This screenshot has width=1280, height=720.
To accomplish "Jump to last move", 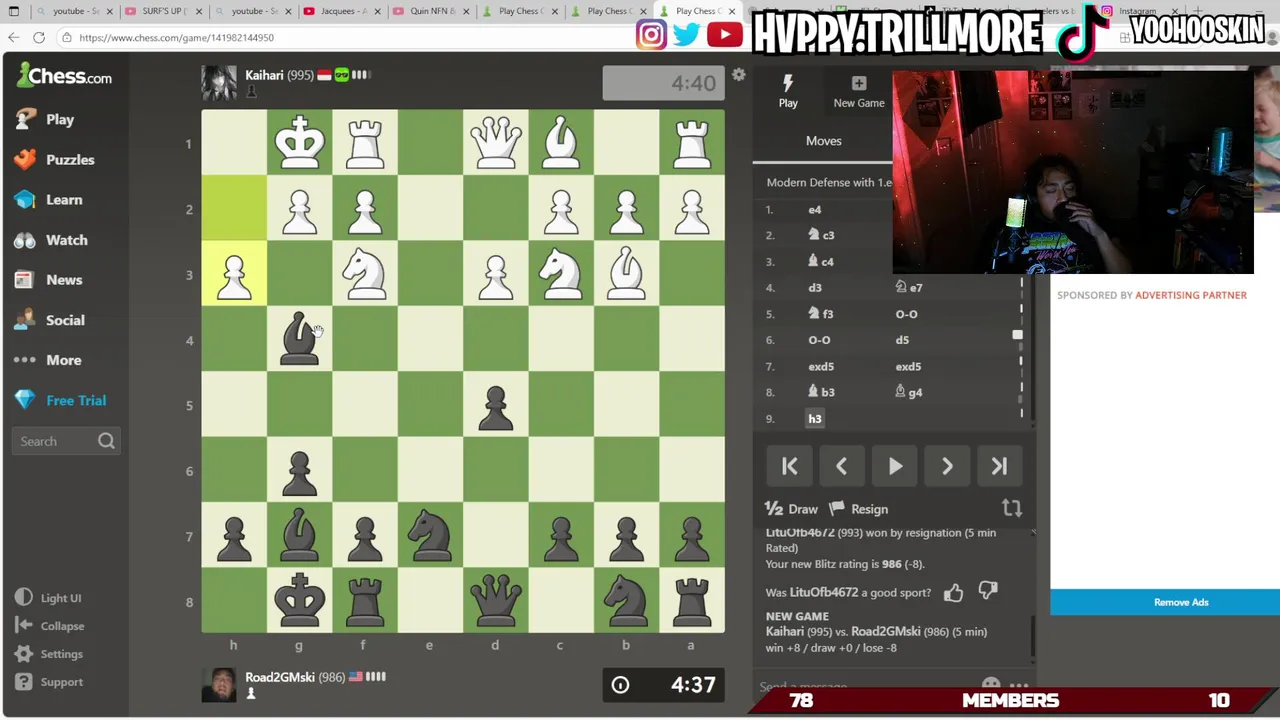I will 999,466.
